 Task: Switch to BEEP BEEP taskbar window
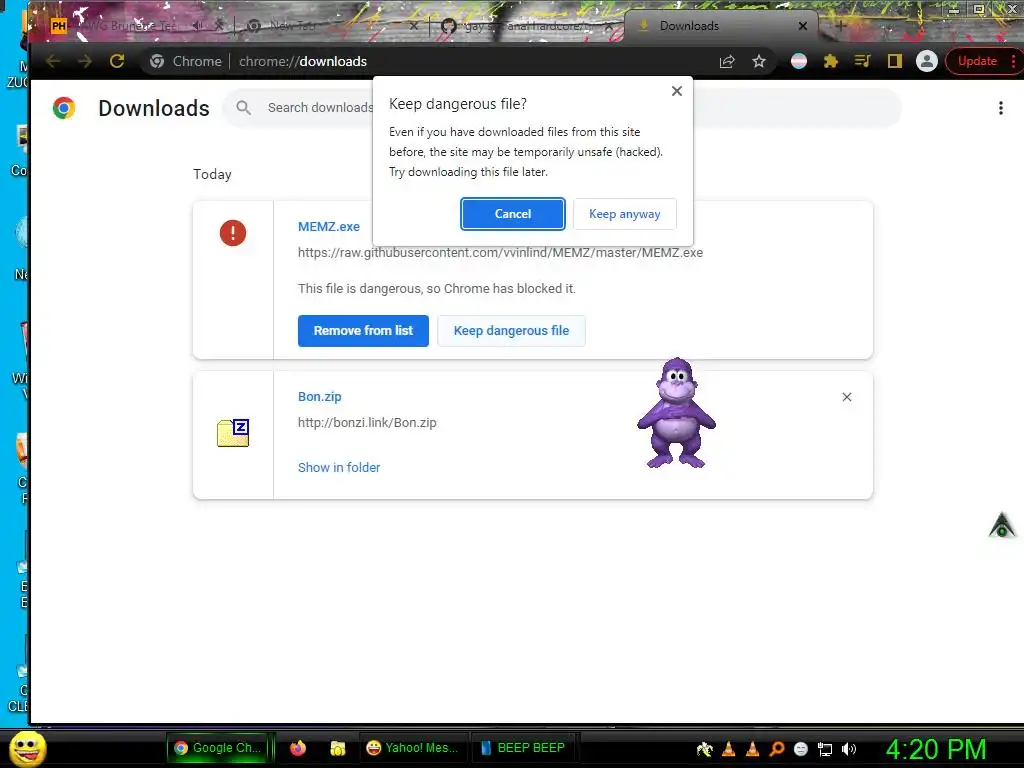[522, 748]
